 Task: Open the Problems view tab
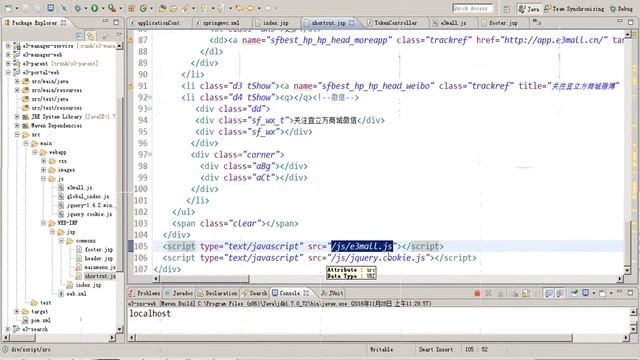pos(144,293)
